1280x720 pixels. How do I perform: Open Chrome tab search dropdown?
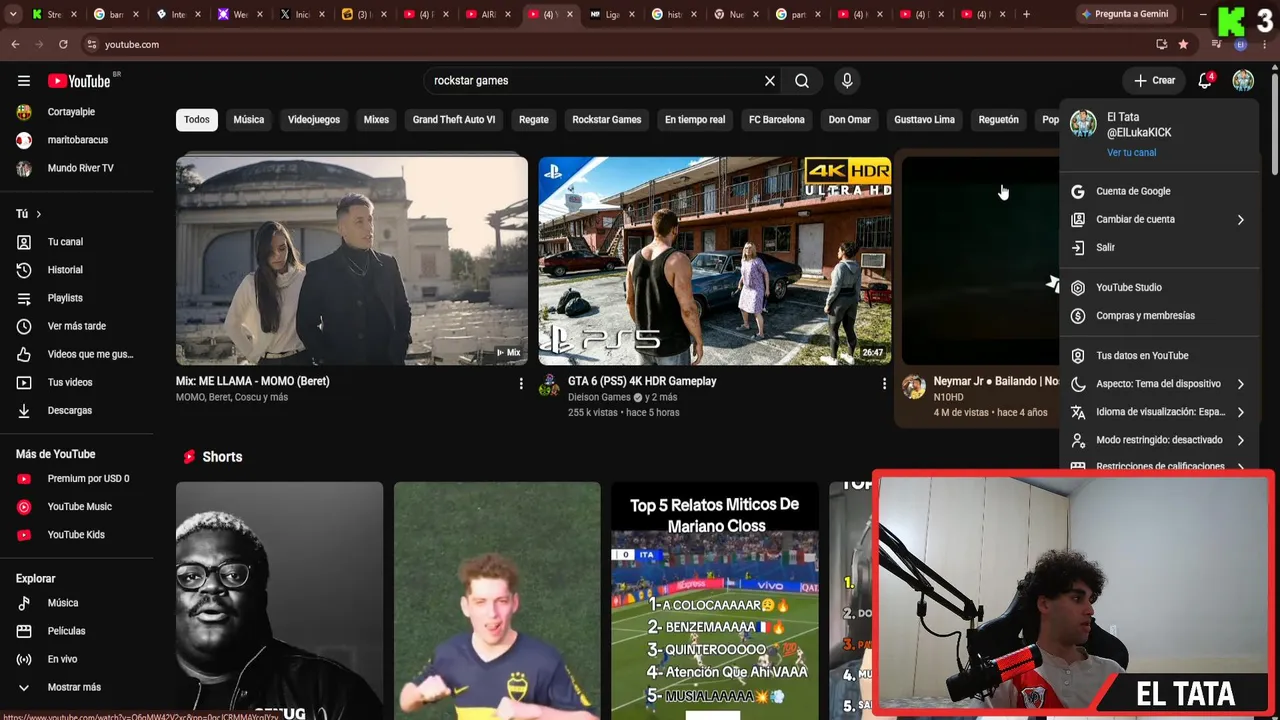11,15
